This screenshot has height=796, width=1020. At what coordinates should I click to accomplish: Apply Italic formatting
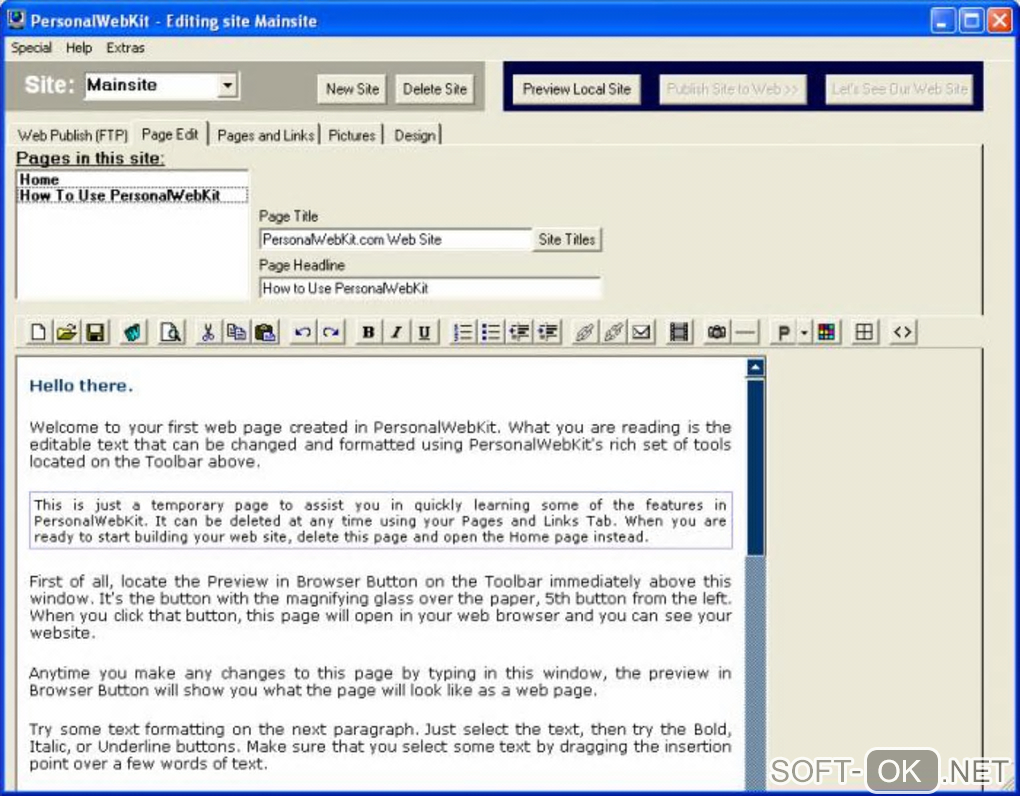[x=396, y=332]
